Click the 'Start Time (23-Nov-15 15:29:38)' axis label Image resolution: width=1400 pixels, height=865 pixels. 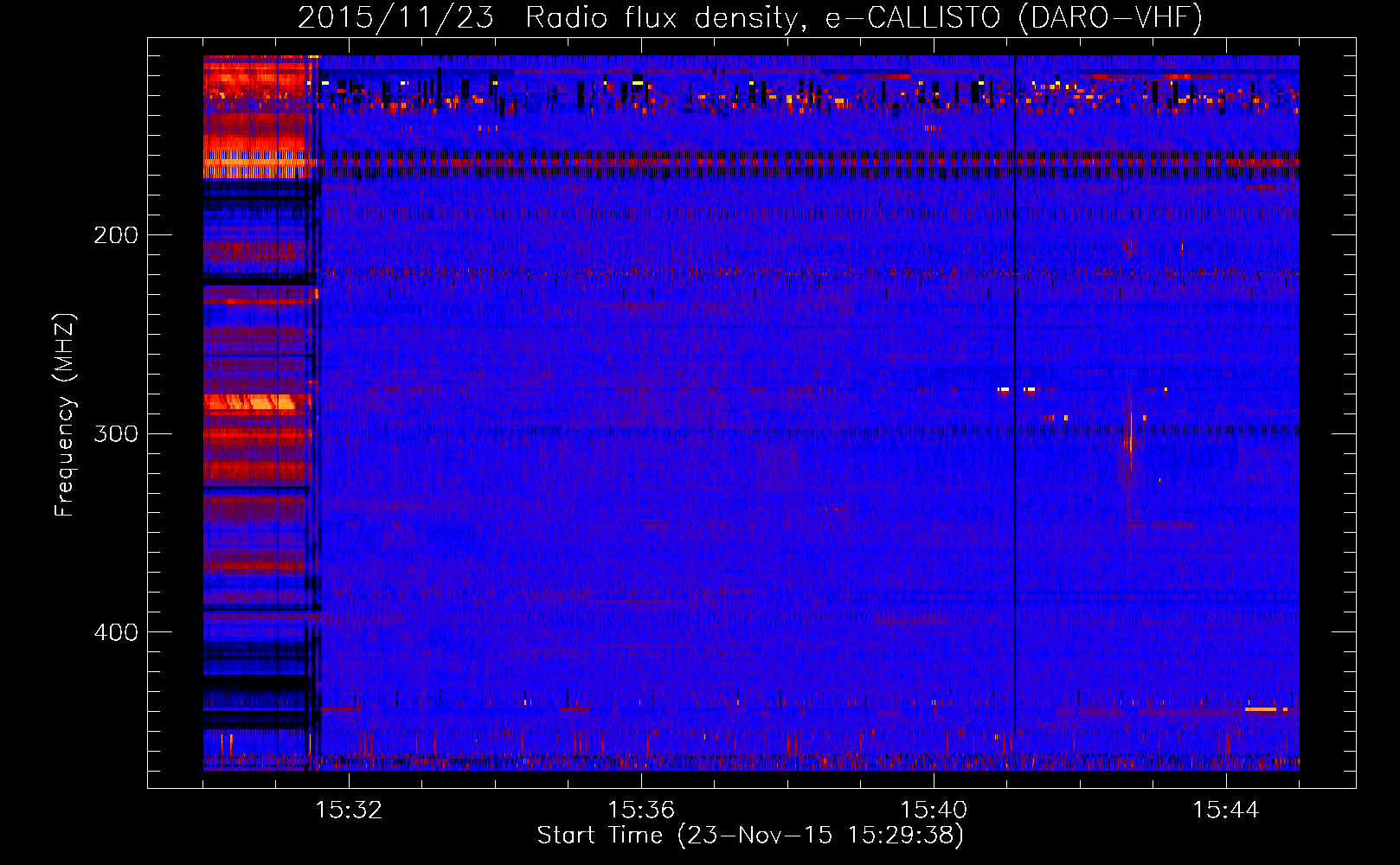pyautogui.click(x=750, y=836)
